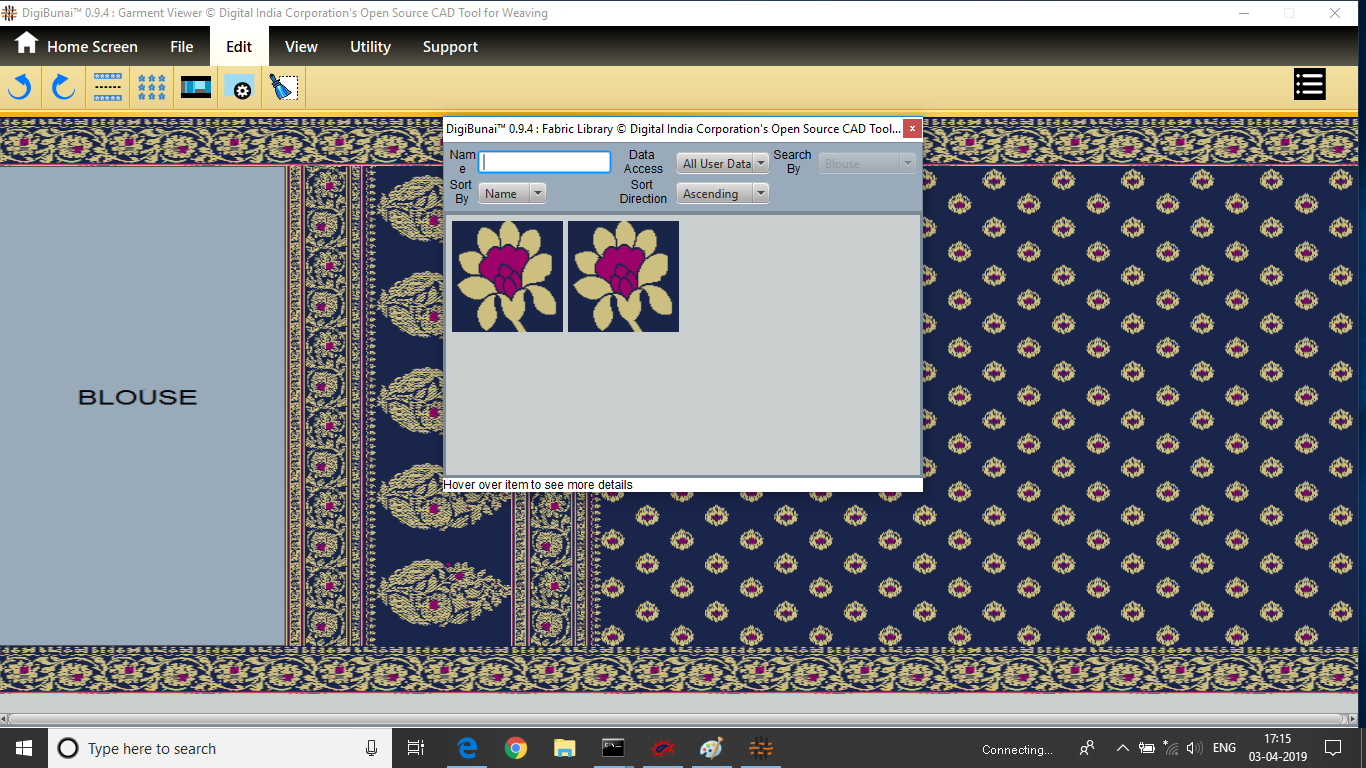Screen dimensions: 1366x768
Task: Select the border pattern layout icon
Action: [x=108, y=88]
